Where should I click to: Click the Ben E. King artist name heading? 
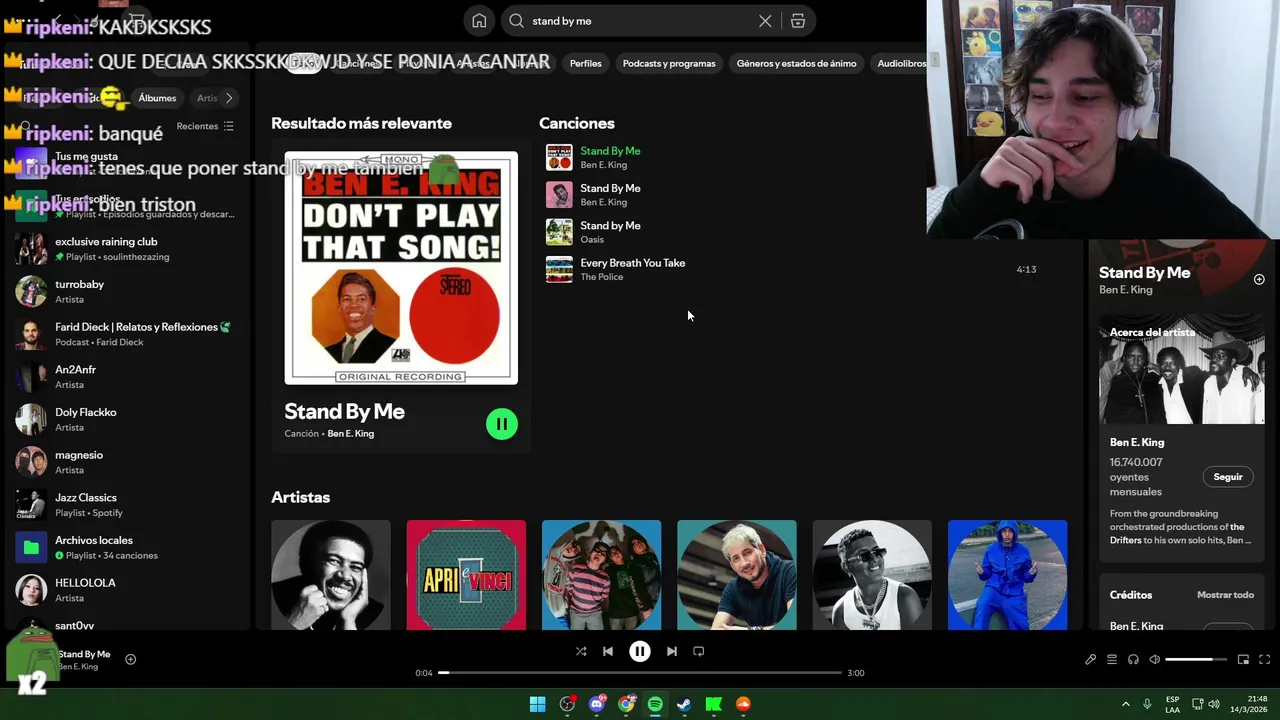coord(1137,442)
